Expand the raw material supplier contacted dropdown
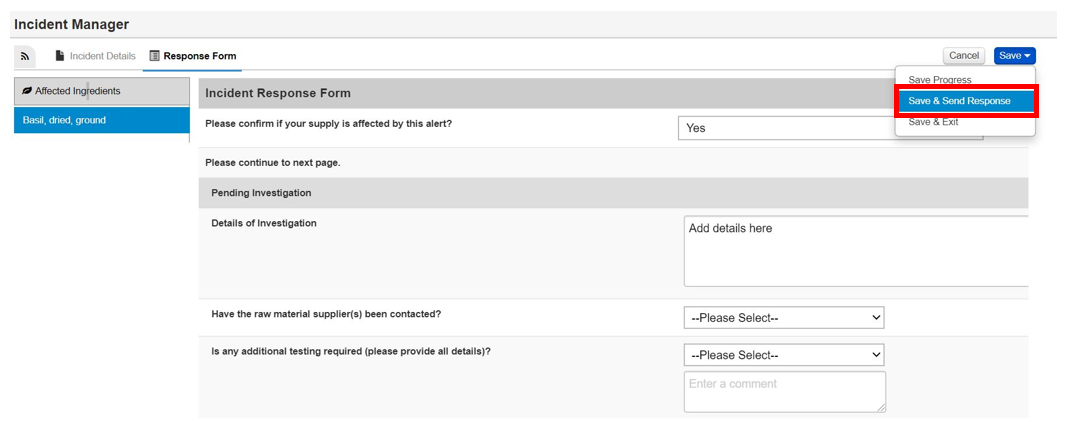This screenshot has height=430, width=1068. (x=784, y=318)
